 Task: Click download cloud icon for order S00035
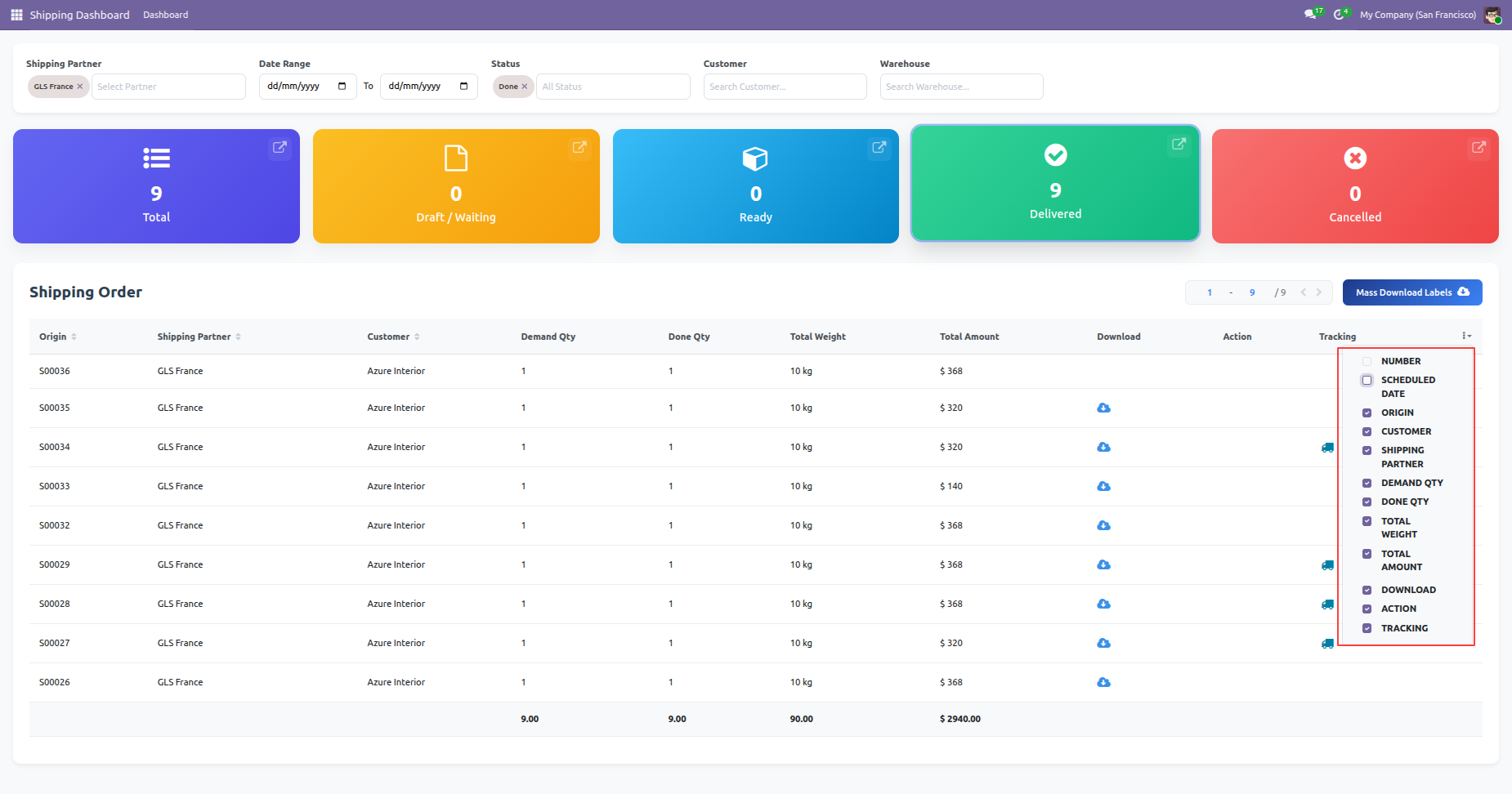pos(1103,408)
